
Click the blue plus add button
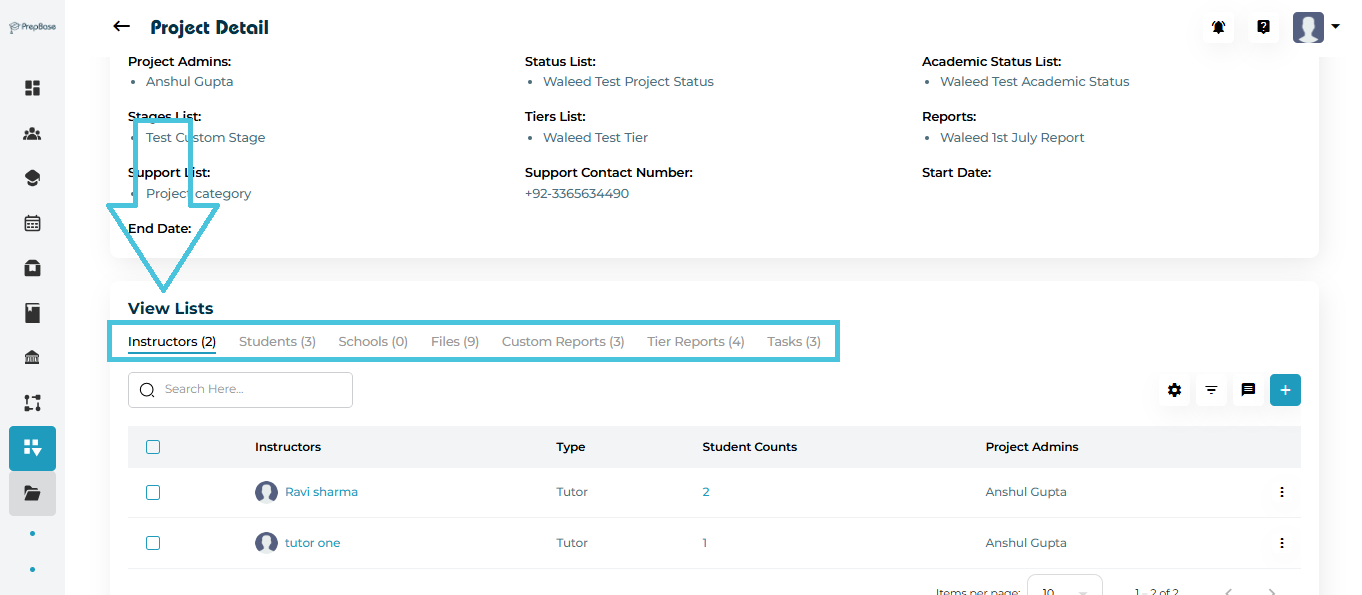(x=1285, y=390)
